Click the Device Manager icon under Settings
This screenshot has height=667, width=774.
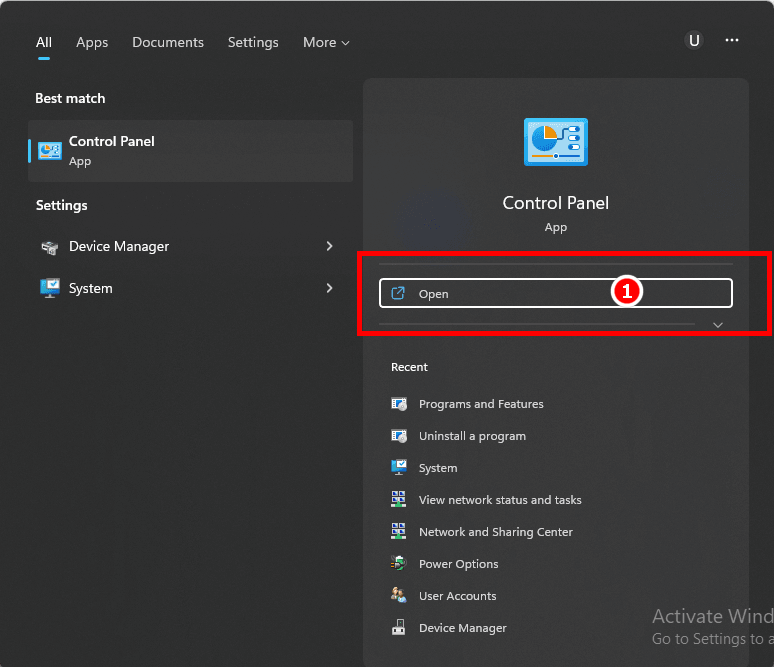pyautogui.click(x=50, y=247)
